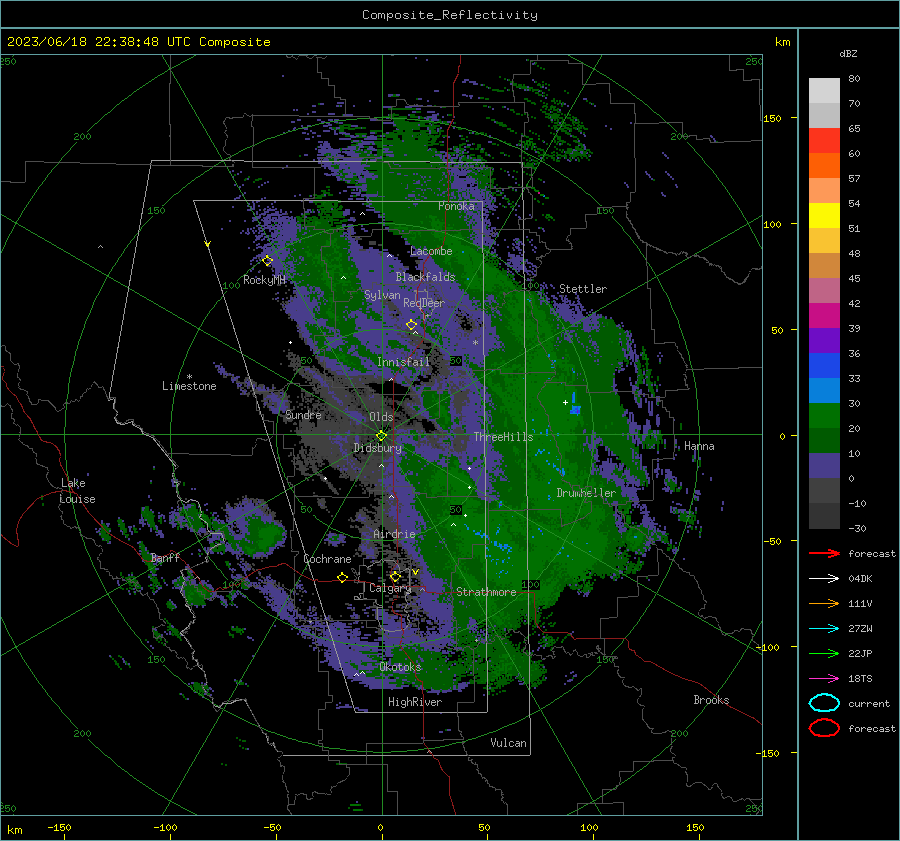Click the 150 tick on right km axis
Screen dimensions: 900x841
[772, 118]
